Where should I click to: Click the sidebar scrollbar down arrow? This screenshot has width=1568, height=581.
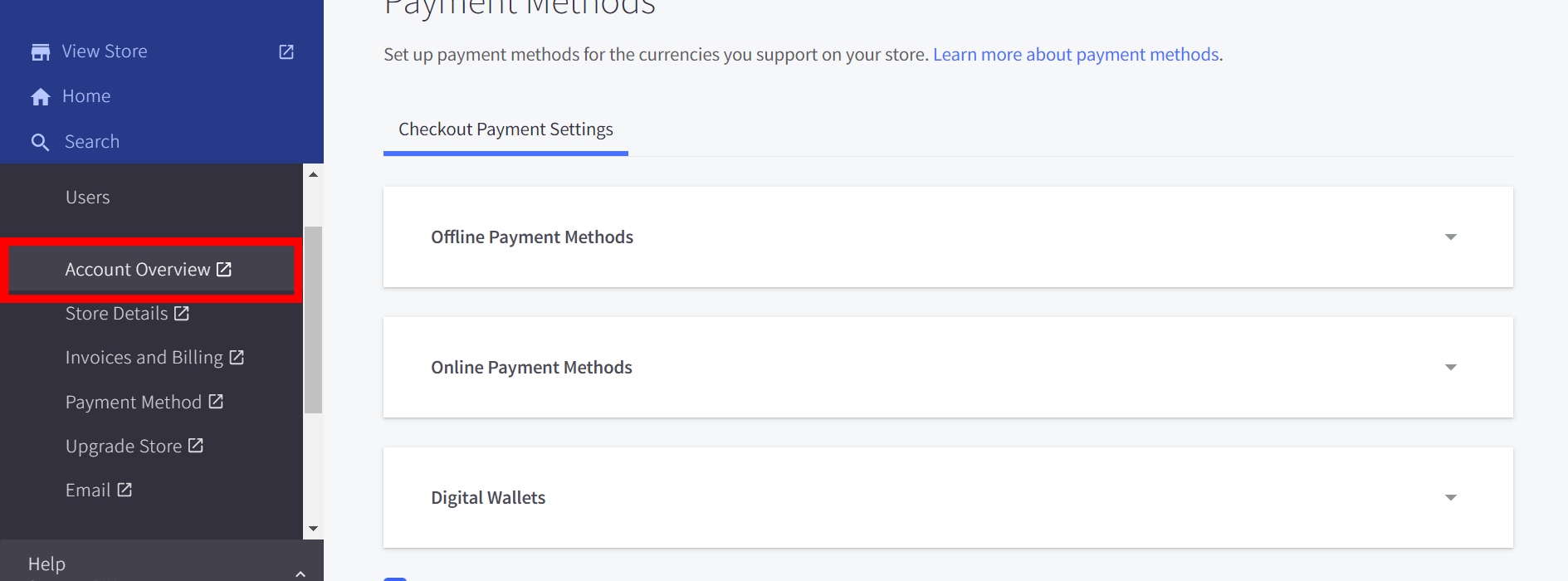[313, 529]
